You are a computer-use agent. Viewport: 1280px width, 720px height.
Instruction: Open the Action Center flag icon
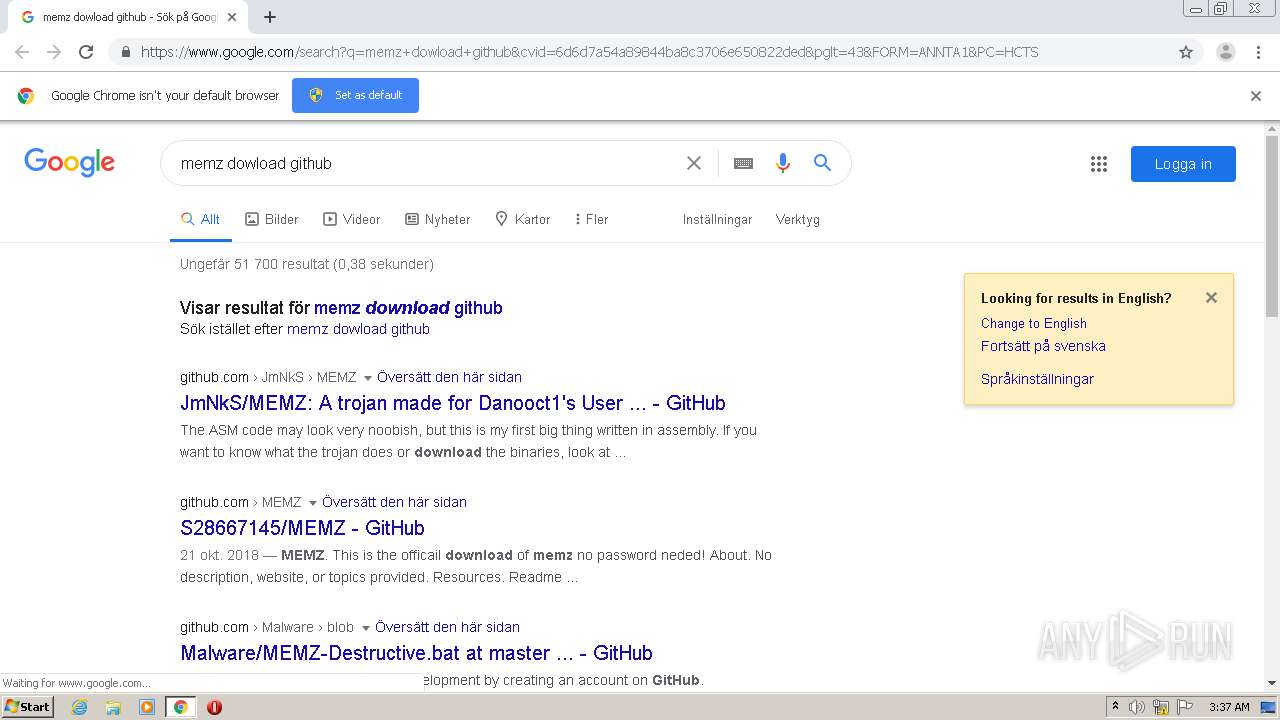pos(1185,707)
